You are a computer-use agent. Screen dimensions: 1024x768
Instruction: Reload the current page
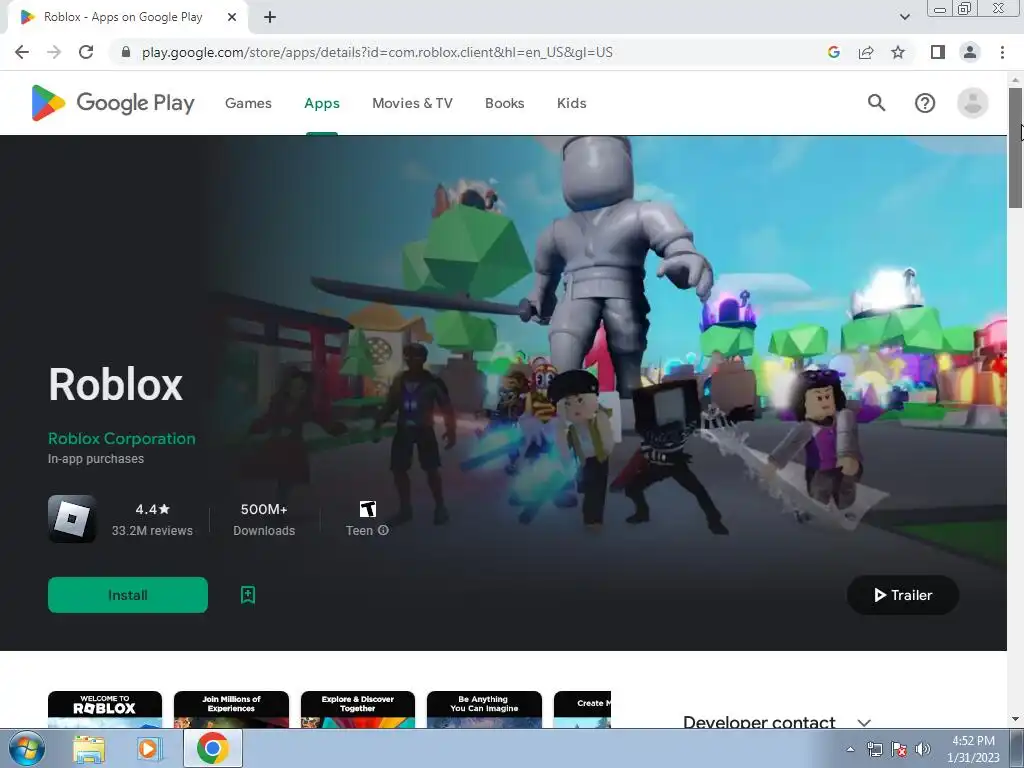click(86, 52)
